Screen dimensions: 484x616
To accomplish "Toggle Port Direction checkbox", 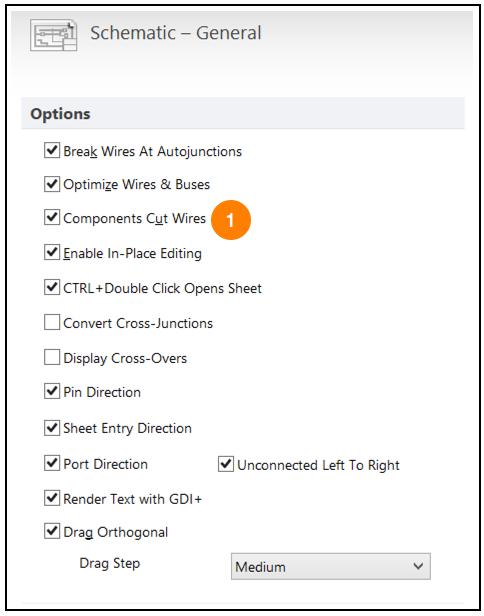I will click(x=52, y=463).
